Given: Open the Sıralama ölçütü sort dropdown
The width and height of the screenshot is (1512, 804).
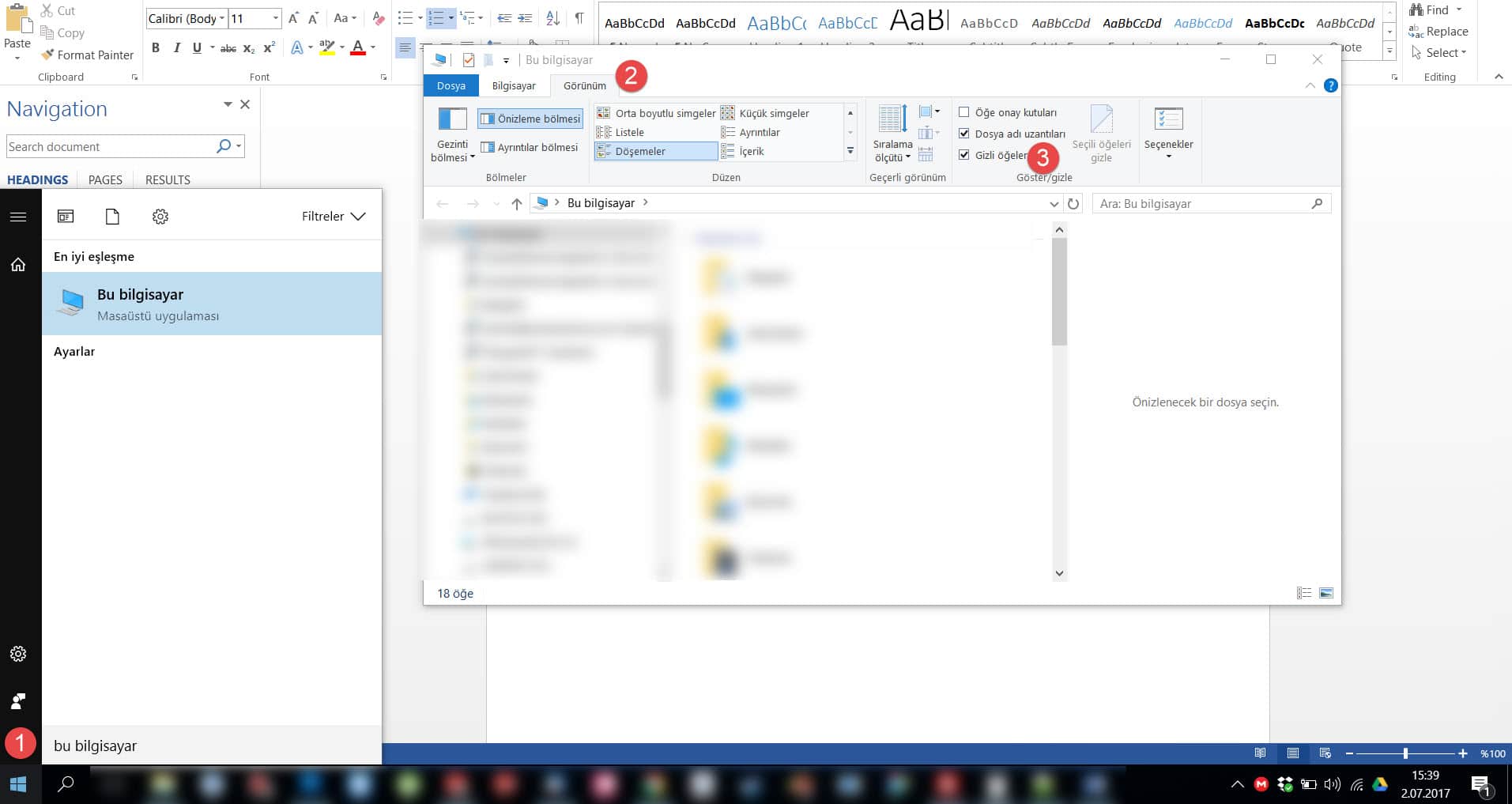Looking at the screenshot, I should click(892, 133).
